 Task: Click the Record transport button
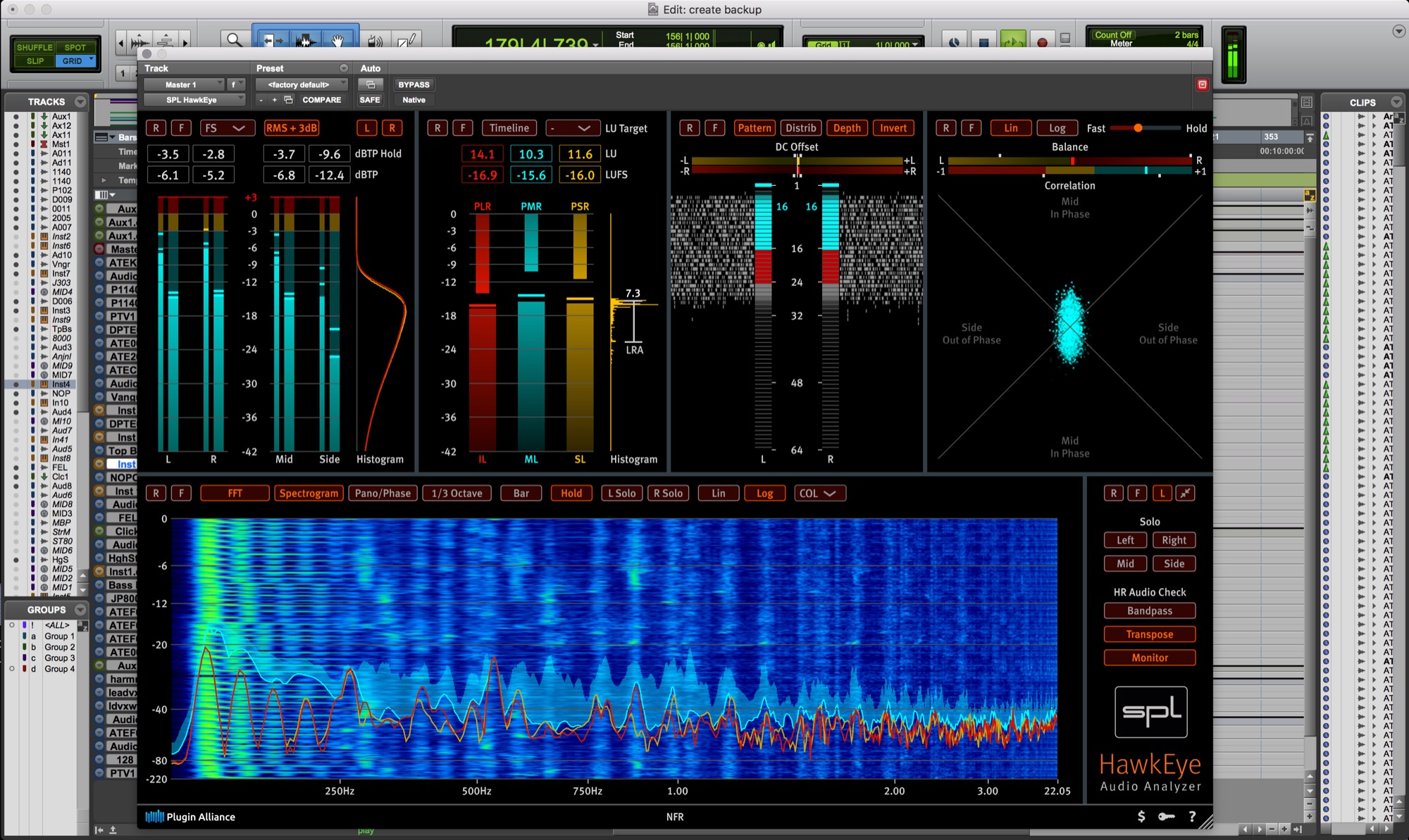click(1042, 42)
